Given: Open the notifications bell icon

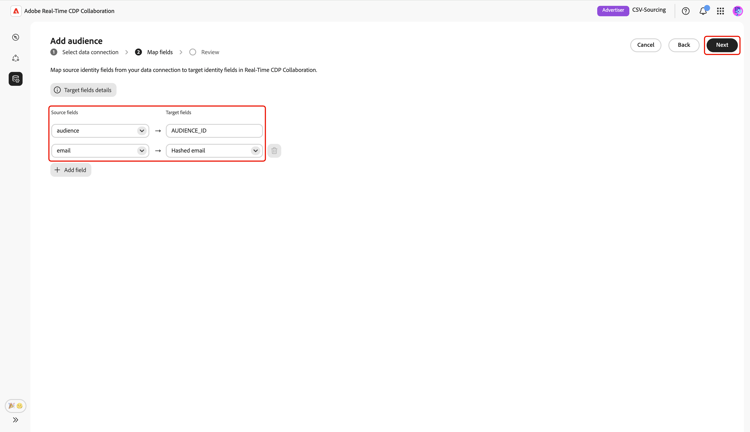Looking at the screenshot, I should click(x=703, y=11).
